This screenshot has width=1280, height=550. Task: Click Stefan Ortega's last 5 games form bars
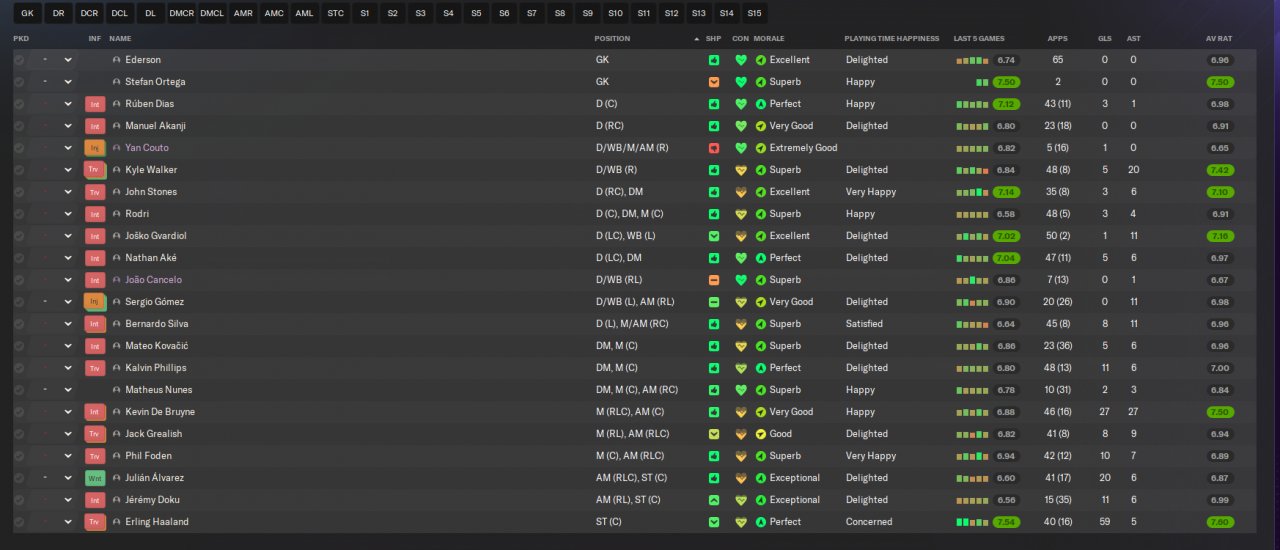click(x=982, y=82)
